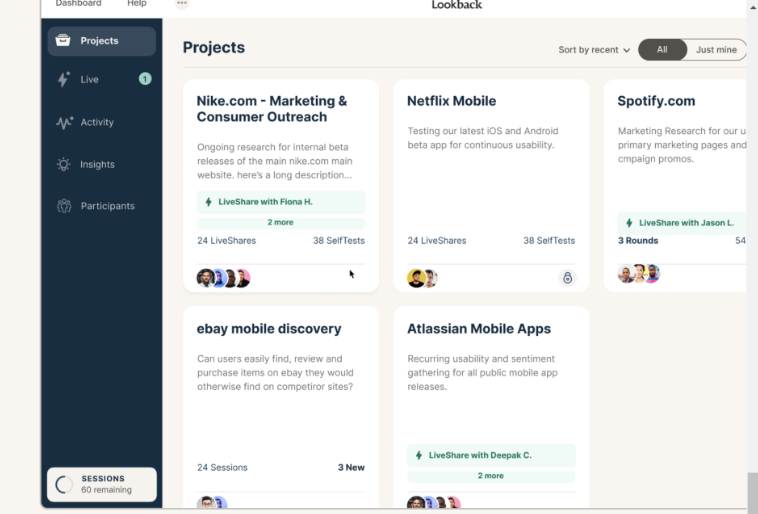The width and height of the screenshot is (758, 514).
Task: Click 24 LiveShares in Nike card
Action: pyautogui.click(x=226, y=240)
